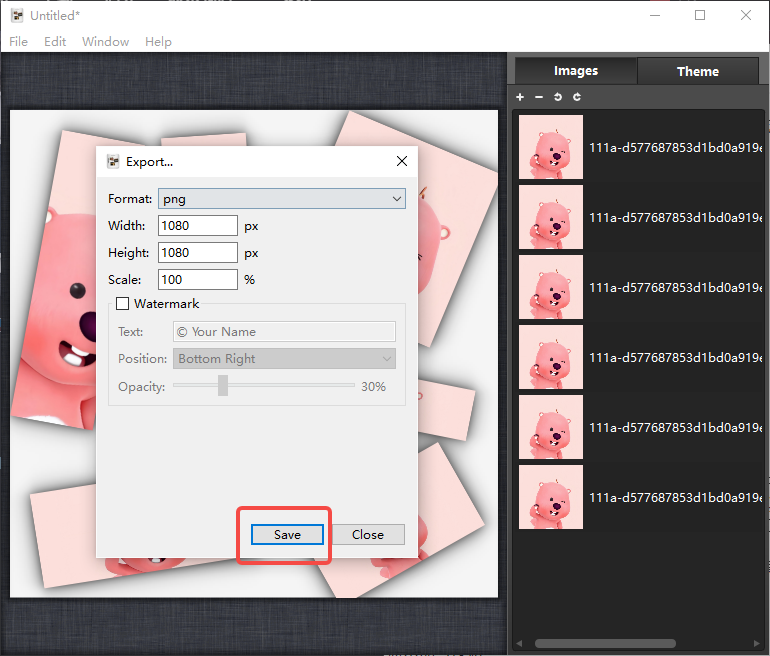This screenshot has width=770, height=656.
Task: Close the Export dialog with X
Action: click(x=402, y=161)
